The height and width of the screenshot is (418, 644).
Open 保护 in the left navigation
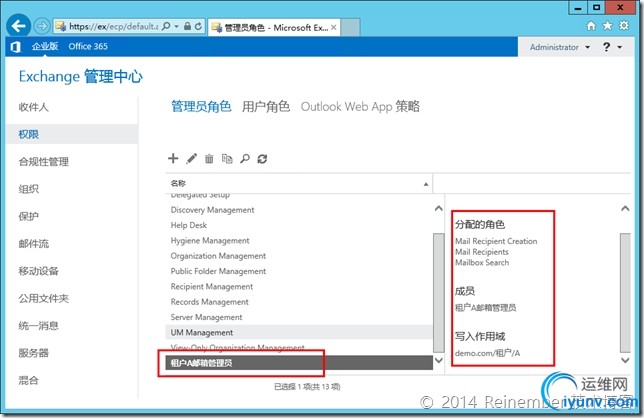click(x=28, y=216)
